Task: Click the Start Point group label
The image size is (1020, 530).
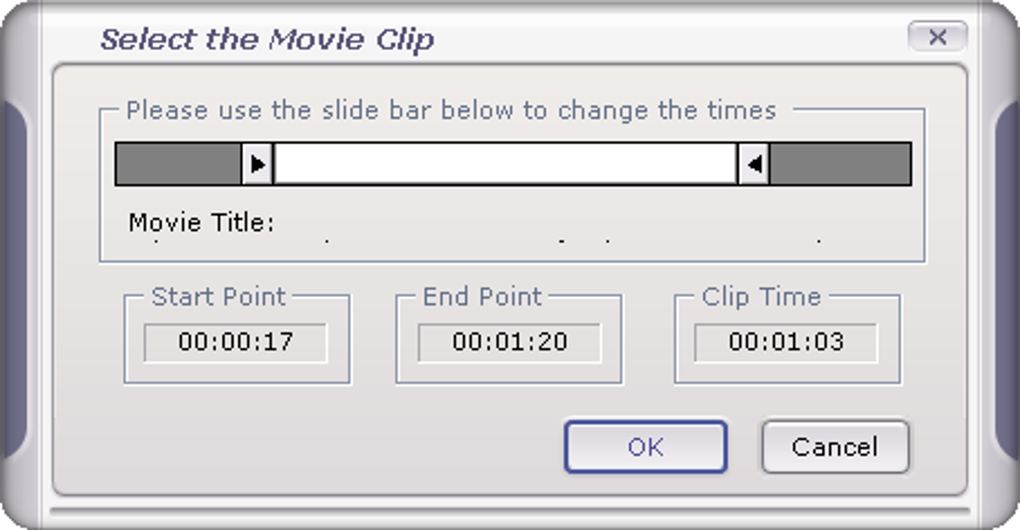Action: click(x=218, y=296)
